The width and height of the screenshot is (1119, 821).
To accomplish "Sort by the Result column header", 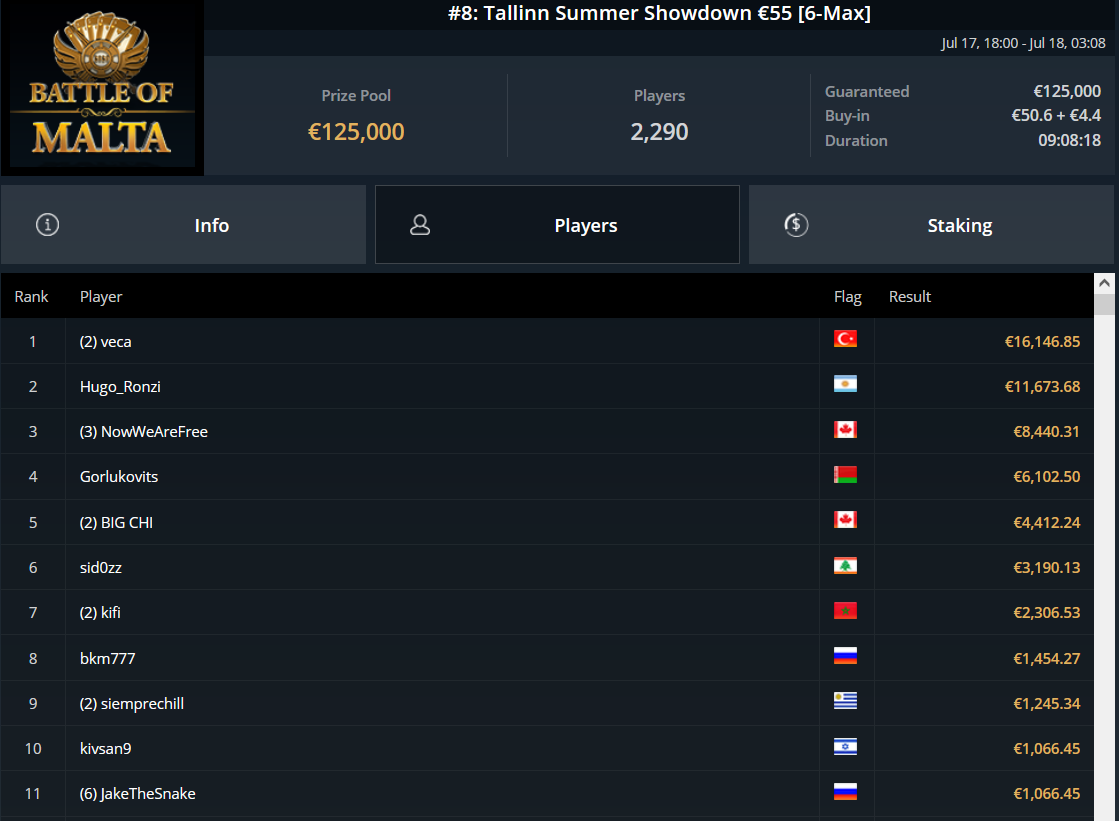I will pos(910,297).
